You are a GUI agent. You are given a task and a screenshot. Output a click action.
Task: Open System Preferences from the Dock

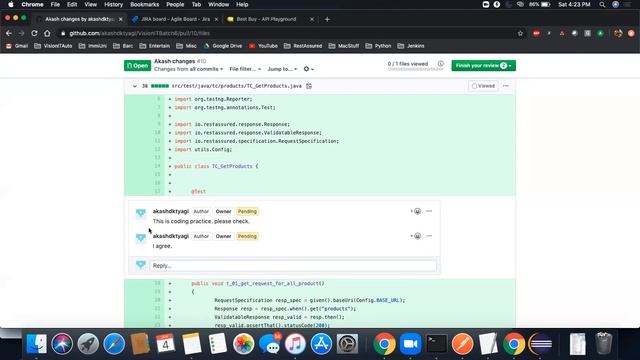pyautogui.click(x=347, y=344)
